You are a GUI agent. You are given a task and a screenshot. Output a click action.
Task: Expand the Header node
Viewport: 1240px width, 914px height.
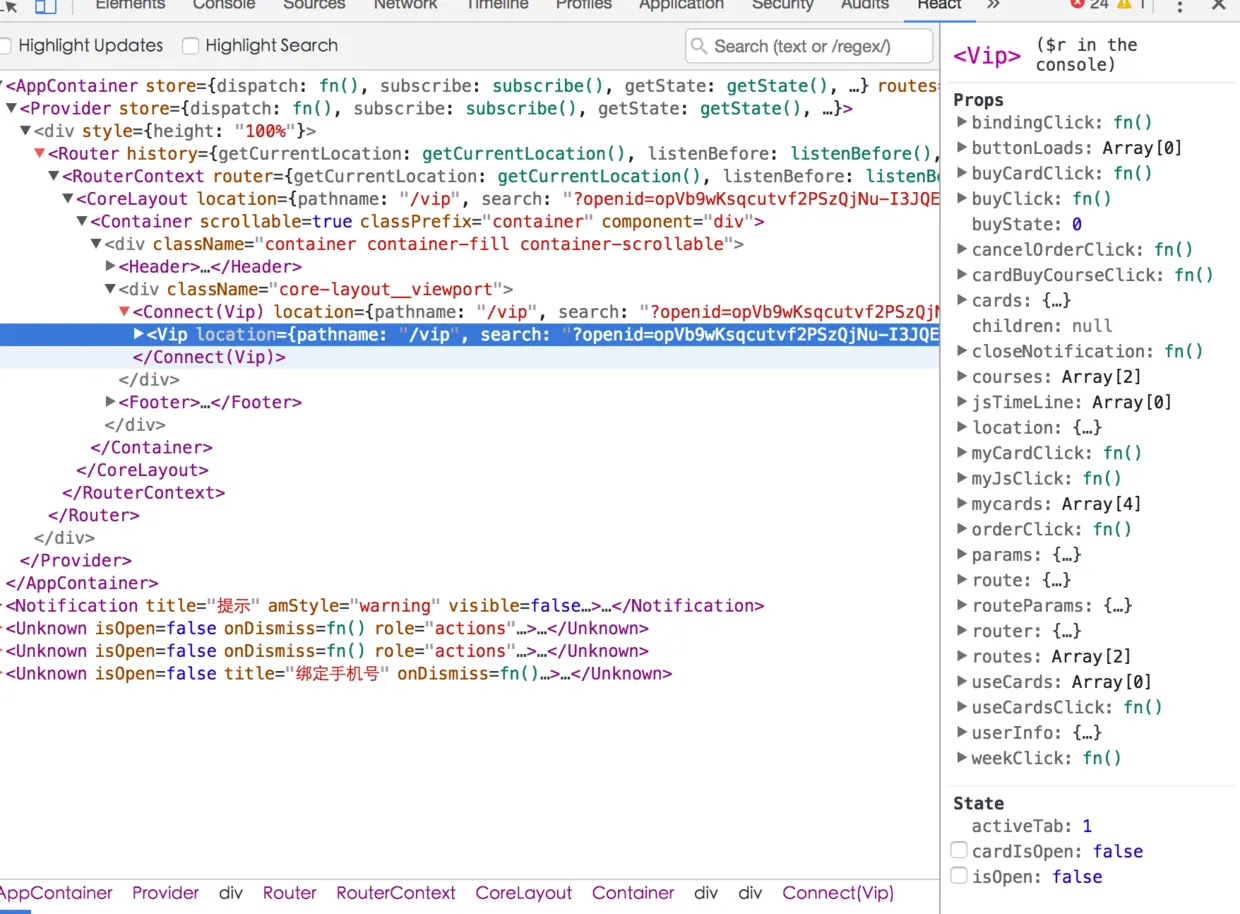[111, 267]
